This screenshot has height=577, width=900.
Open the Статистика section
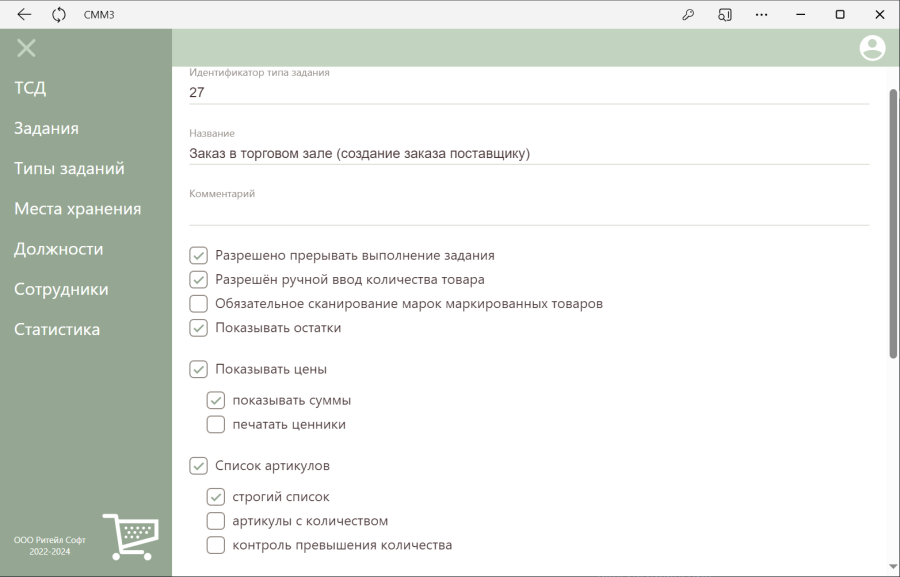coord(57,329)
